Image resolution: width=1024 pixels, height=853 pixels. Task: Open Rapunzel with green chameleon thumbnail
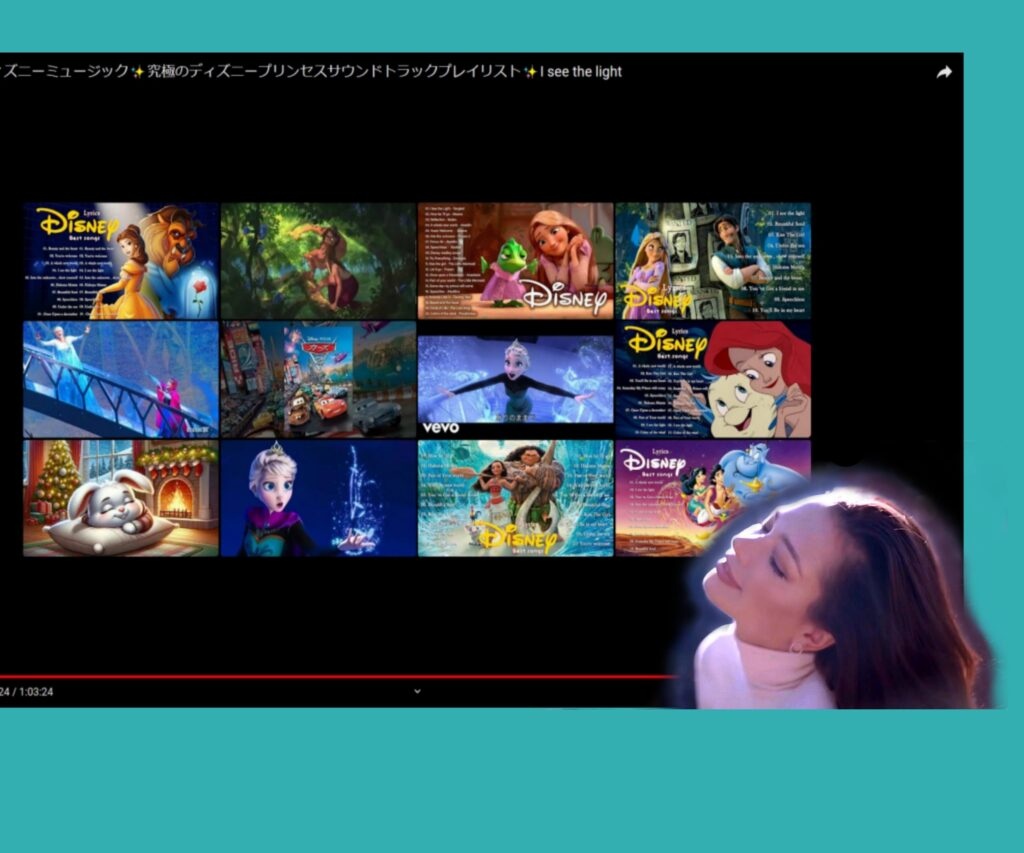515,261
